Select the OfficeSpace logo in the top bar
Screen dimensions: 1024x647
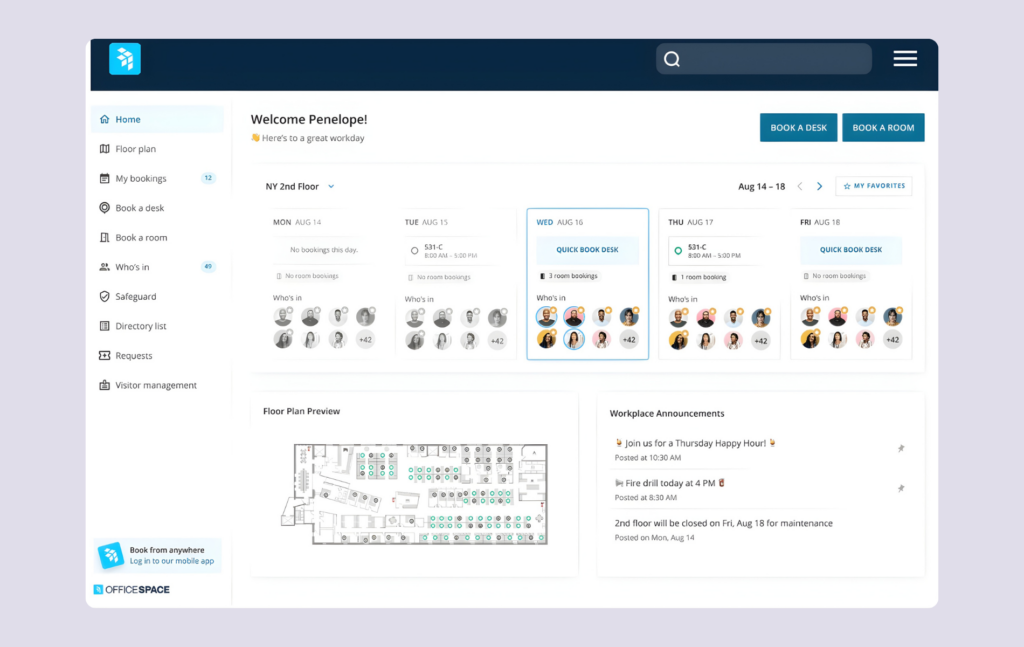(124, 58)
